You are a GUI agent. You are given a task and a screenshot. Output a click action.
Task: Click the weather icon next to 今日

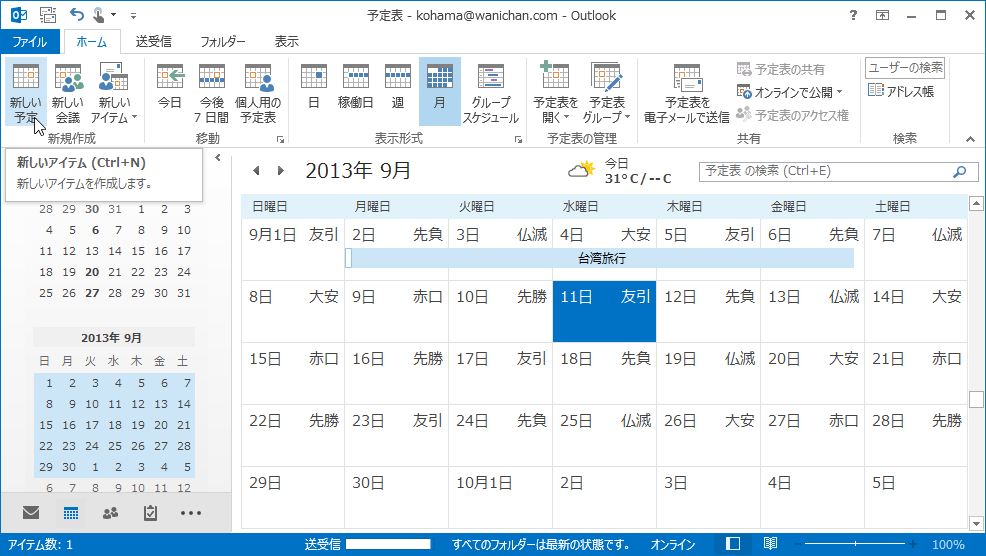(581, 169)
